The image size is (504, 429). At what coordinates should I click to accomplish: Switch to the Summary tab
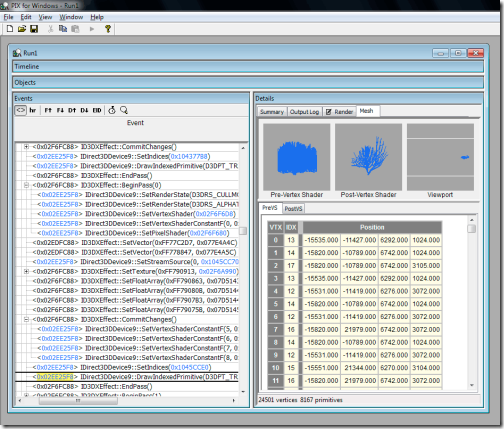tap(272, 112)
